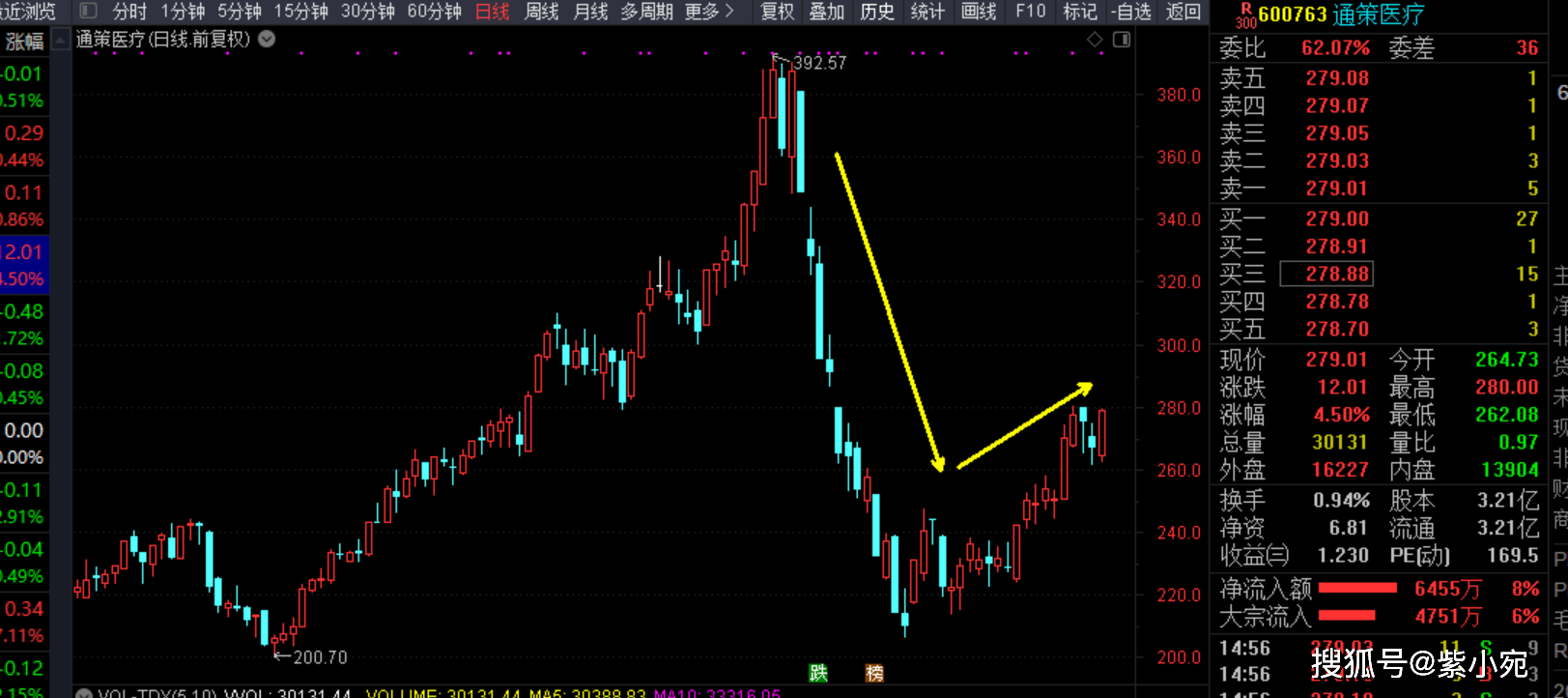Activate the 画线 drawing tools
The image size is (1568, 698).
[979, 12]
